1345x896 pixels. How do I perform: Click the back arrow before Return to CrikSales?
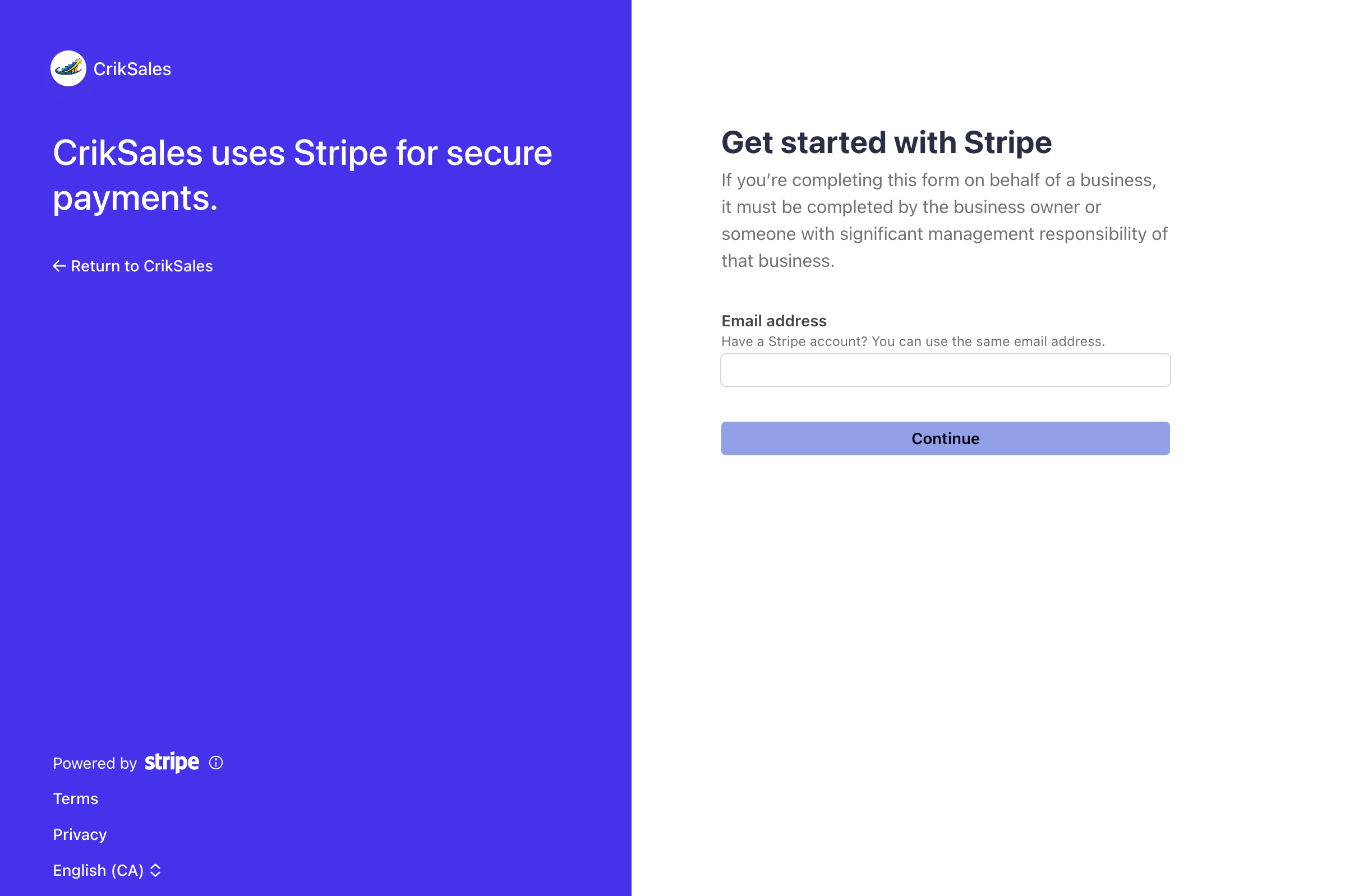(59, 266)
